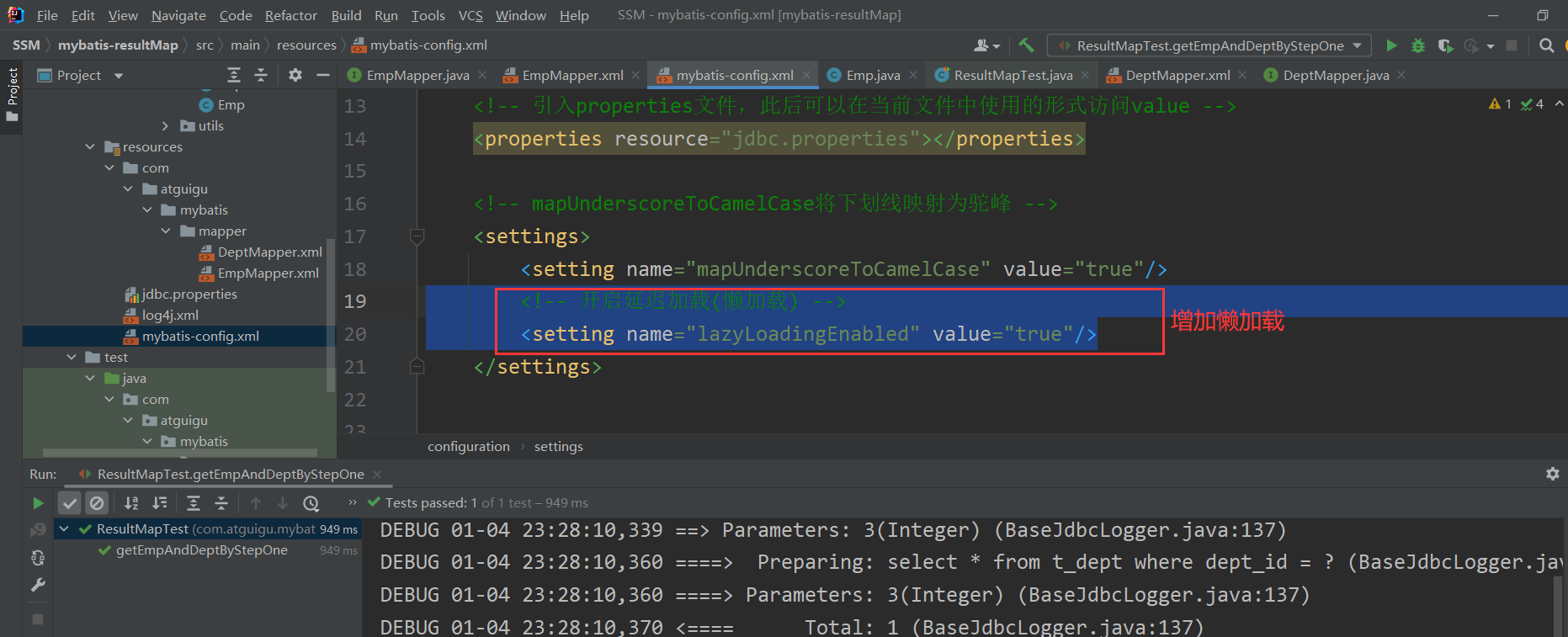This screenshot has height=637, width=1568.
Task: Go to next failed test arrow
Action: 283,503
